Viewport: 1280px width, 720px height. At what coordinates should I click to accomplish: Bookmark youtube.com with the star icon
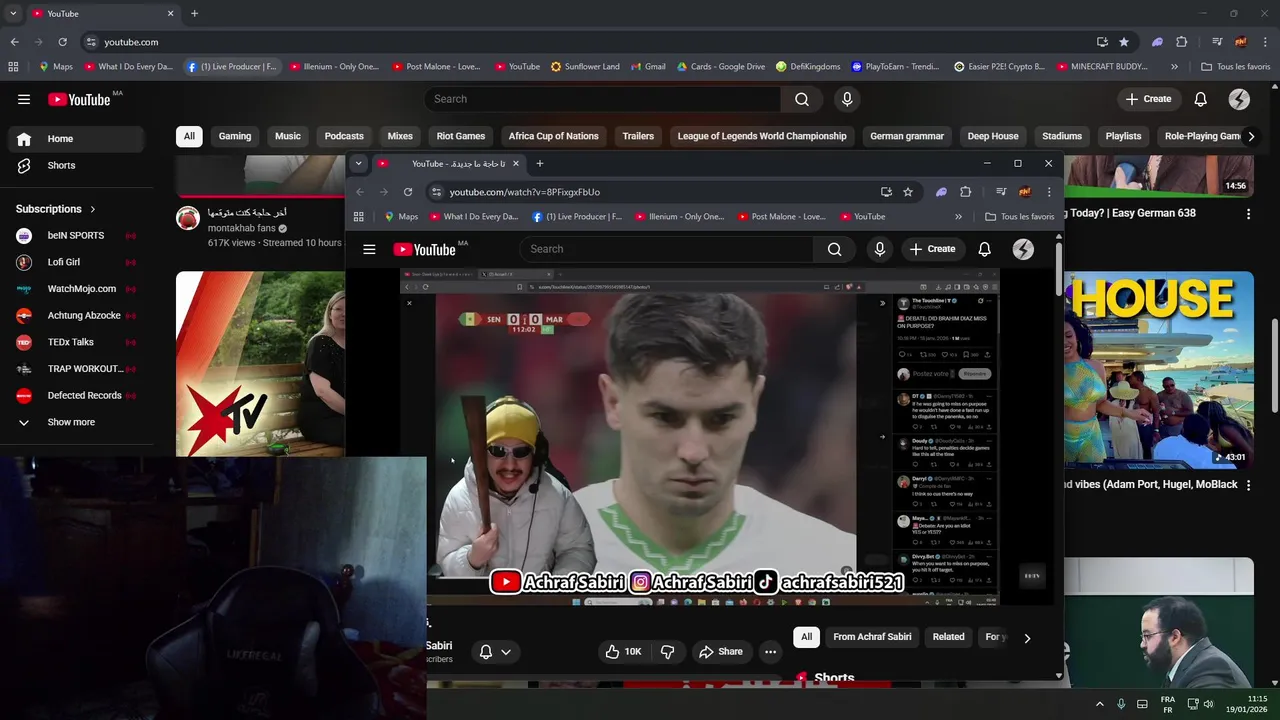[x=1124, y=42]
